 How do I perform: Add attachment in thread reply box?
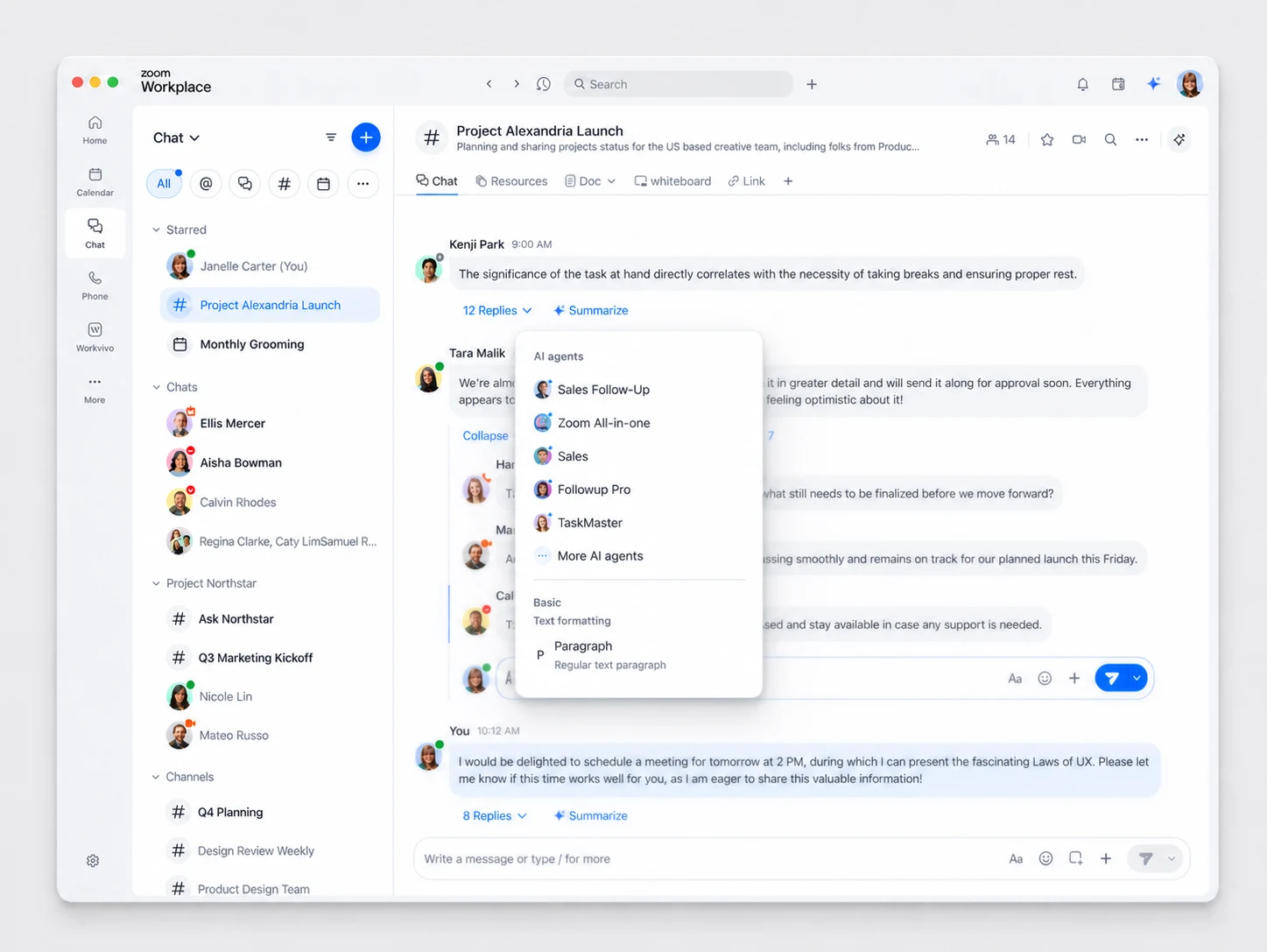1074,678
